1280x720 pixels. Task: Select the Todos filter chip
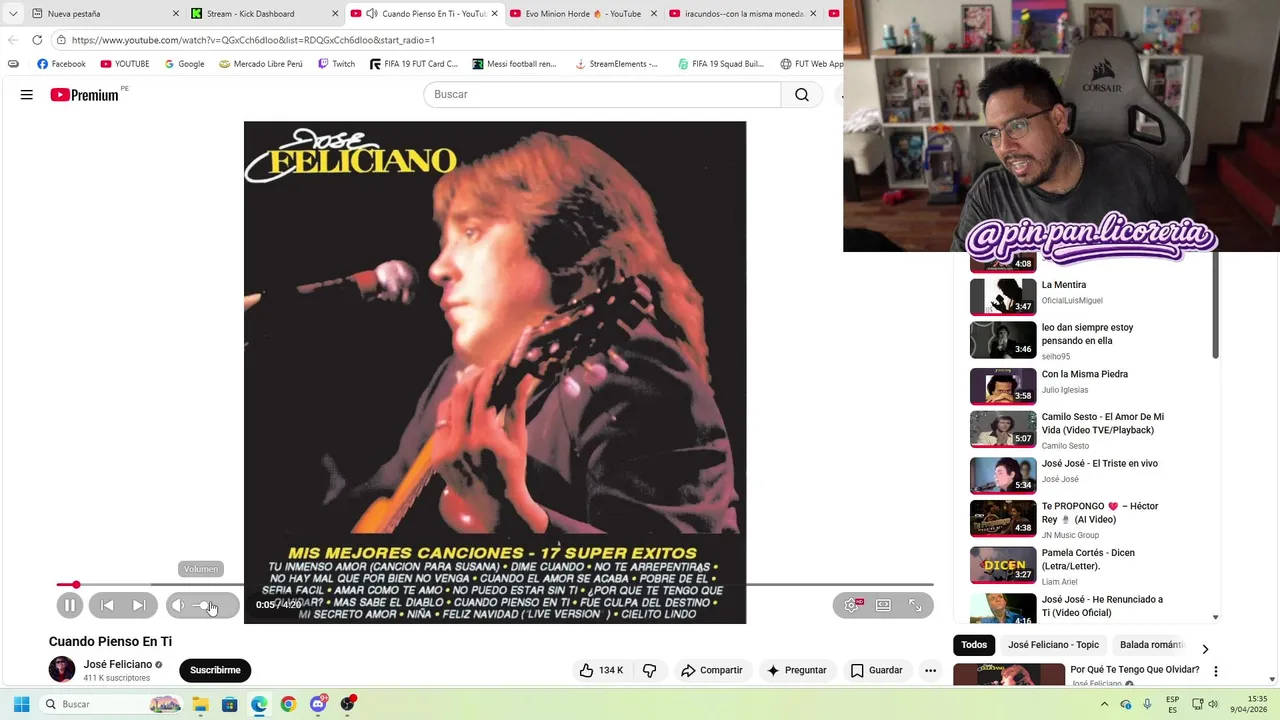pos(974,645)
